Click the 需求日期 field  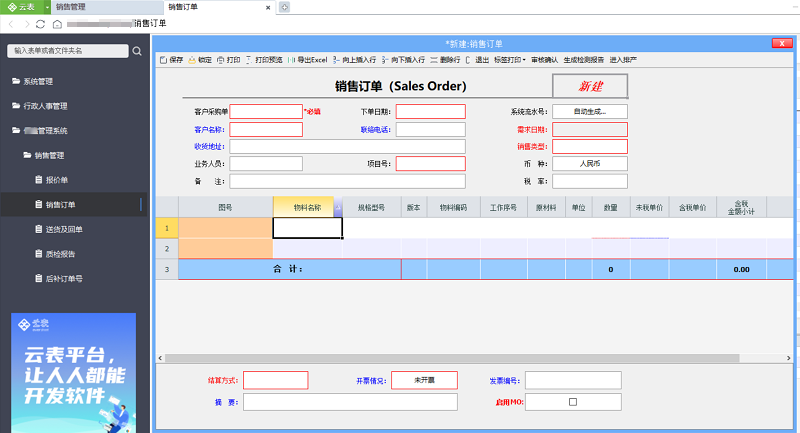(590, 130)
